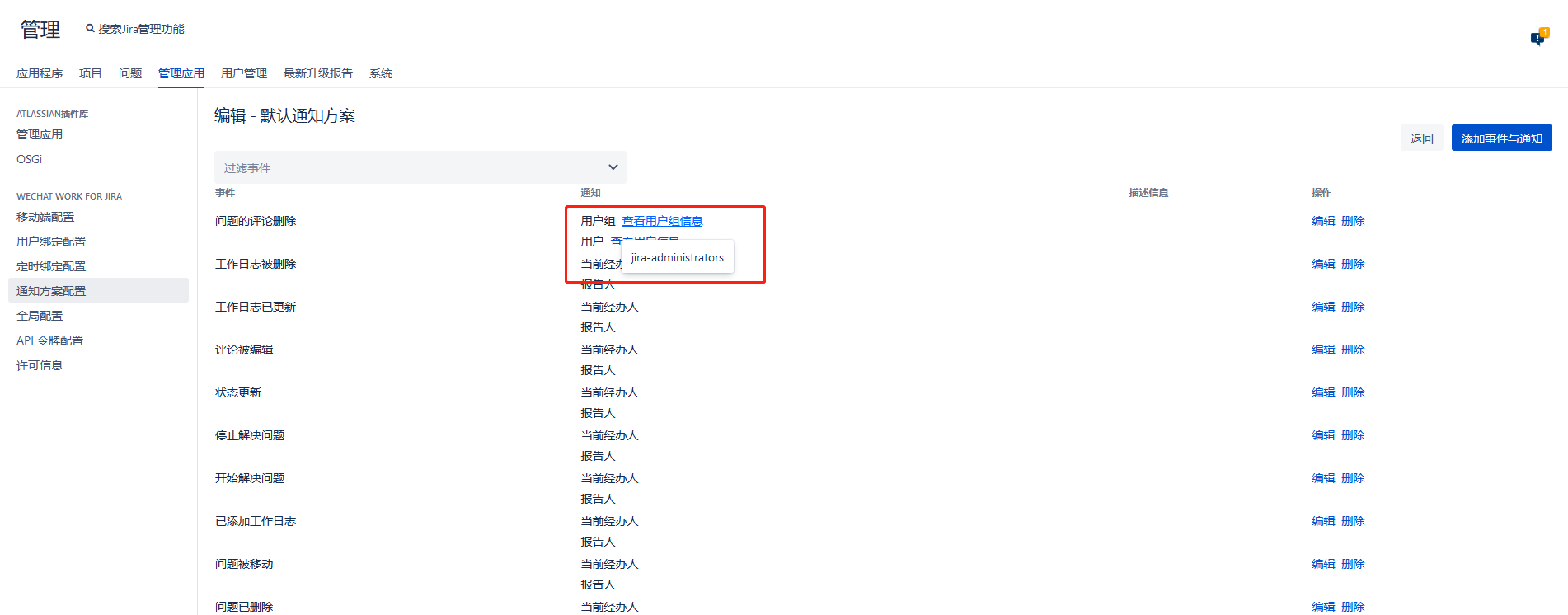Open API 令牌配置 sidebar item
Viewport: 1568px width, 615px height.
(x=49, y=340)
